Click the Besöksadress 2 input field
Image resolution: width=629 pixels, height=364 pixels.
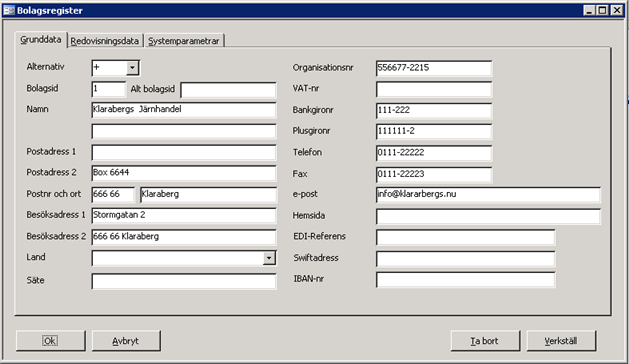(184, 237)
